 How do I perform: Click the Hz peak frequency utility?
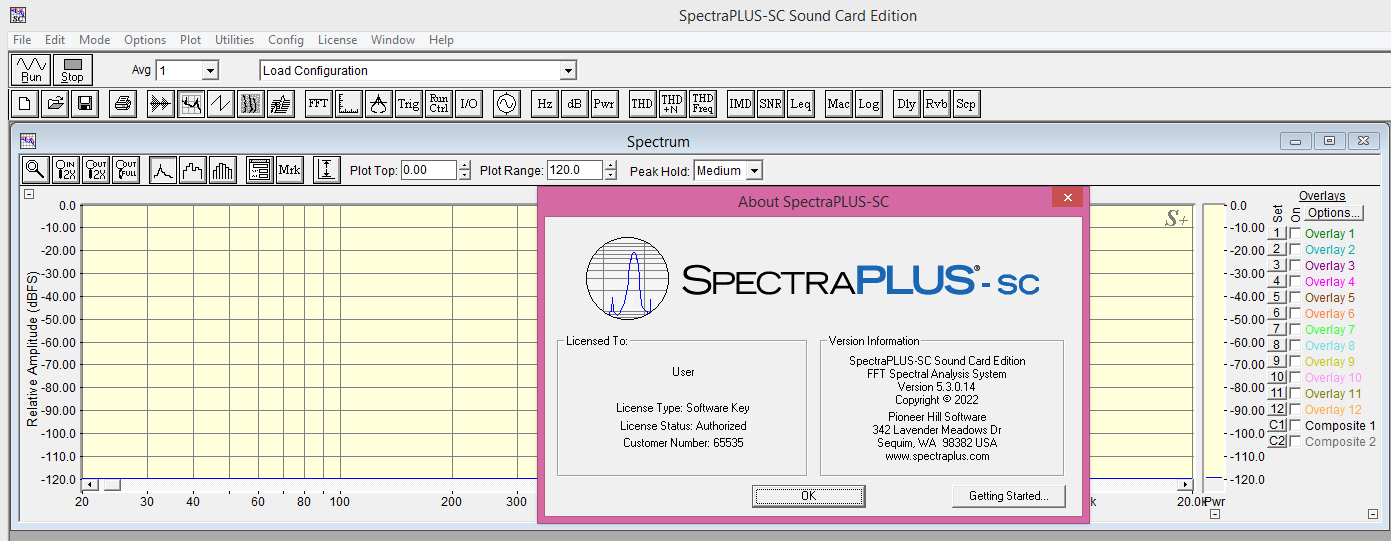(544, 103)
